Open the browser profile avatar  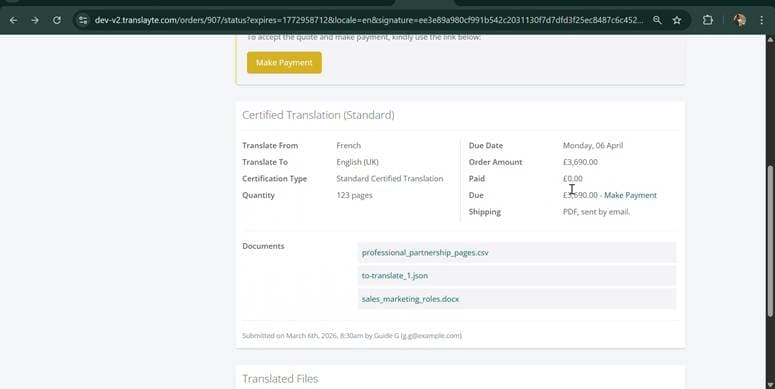tap(740, 20)
